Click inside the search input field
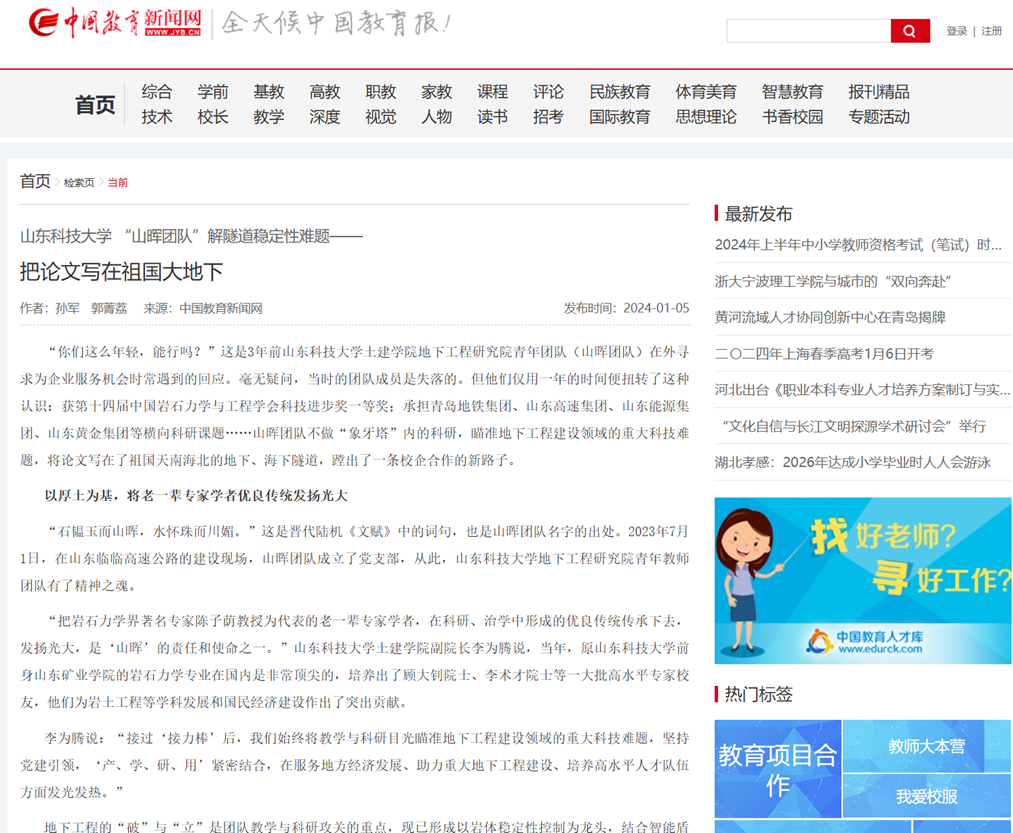1013x833 pixels. click(x=808, y=31)
